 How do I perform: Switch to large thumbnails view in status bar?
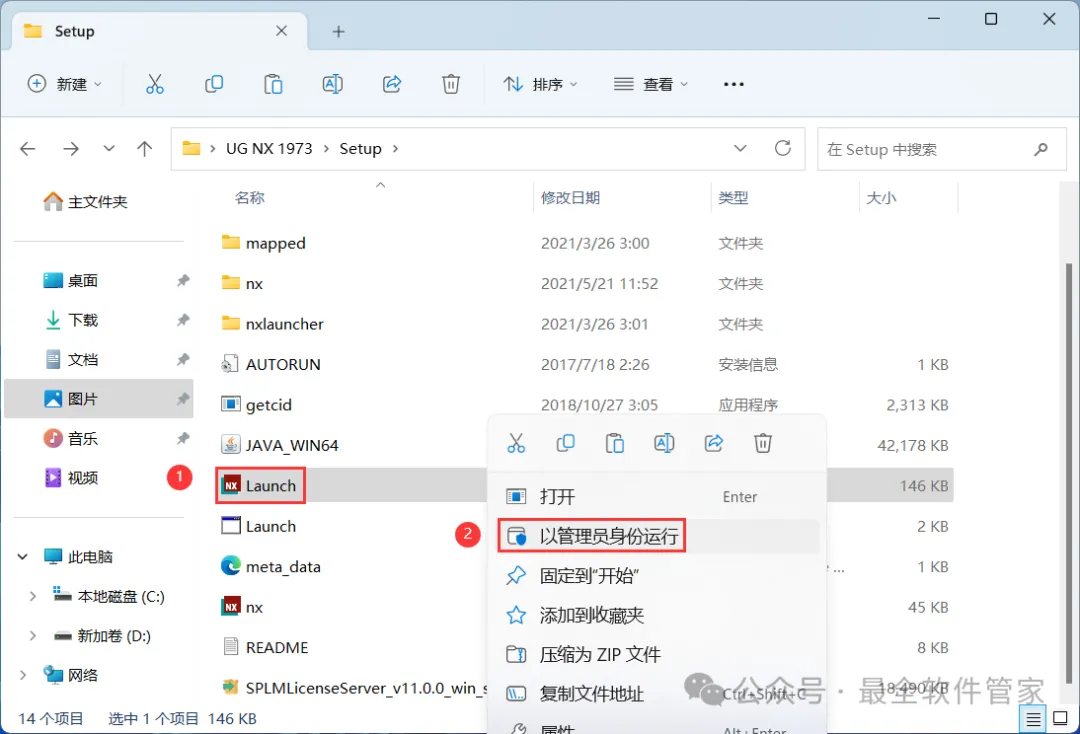pyautogui.click(x=1061, y=719)
